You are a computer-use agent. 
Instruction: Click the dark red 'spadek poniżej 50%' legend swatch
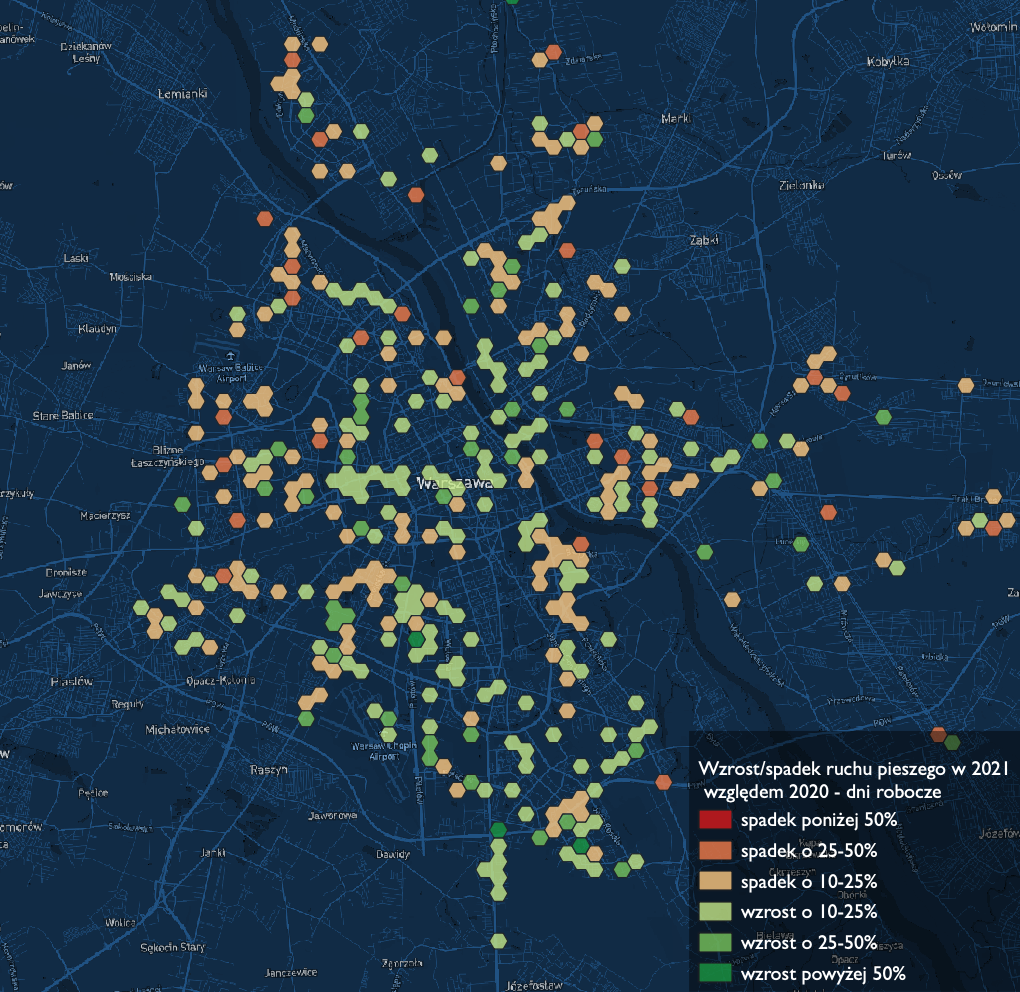pos(718,821)
